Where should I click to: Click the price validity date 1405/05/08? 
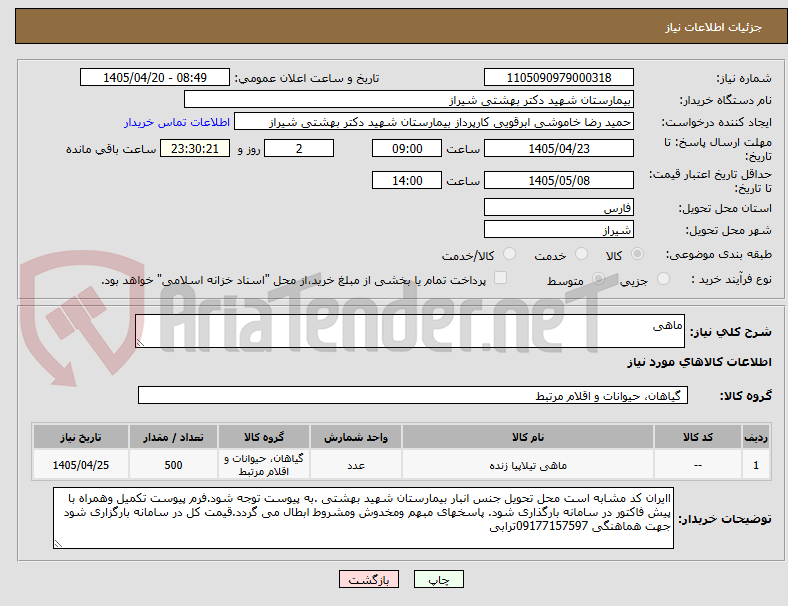coord(558,180)
